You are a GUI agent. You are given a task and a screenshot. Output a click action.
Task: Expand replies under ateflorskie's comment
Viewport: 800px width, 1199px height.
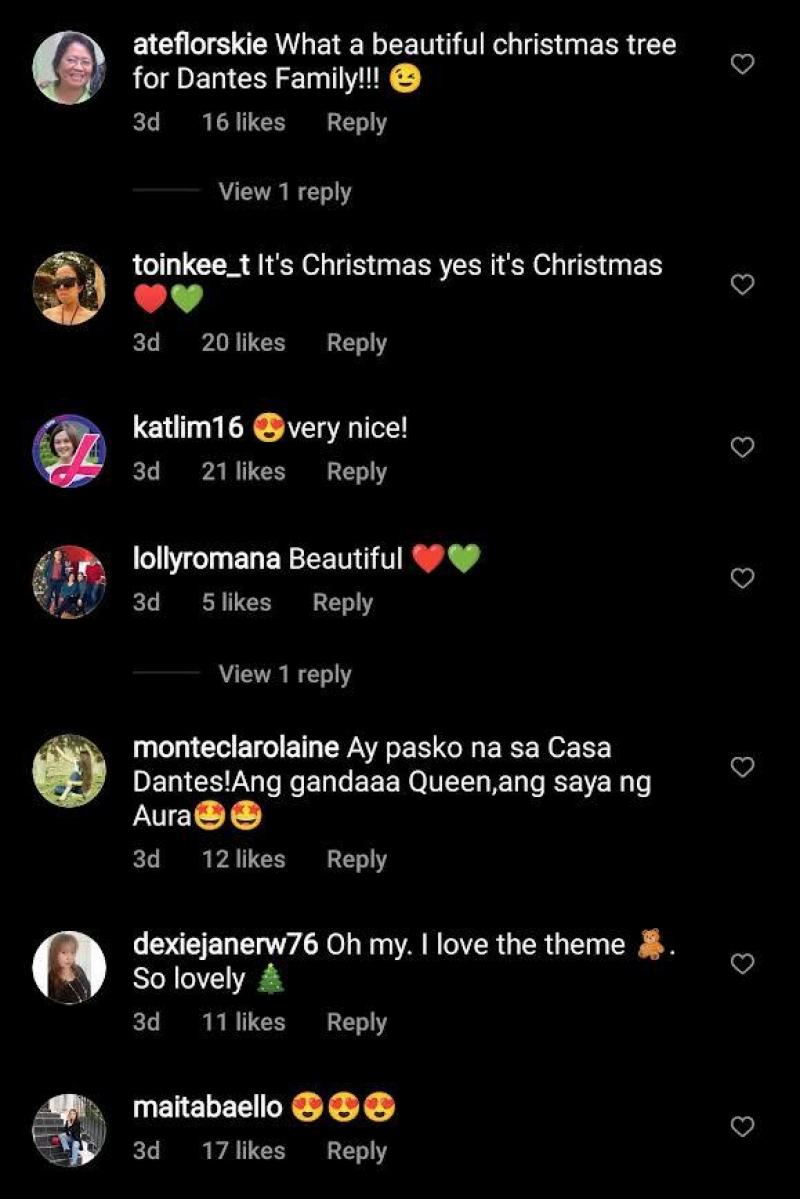tap(283, 192)
